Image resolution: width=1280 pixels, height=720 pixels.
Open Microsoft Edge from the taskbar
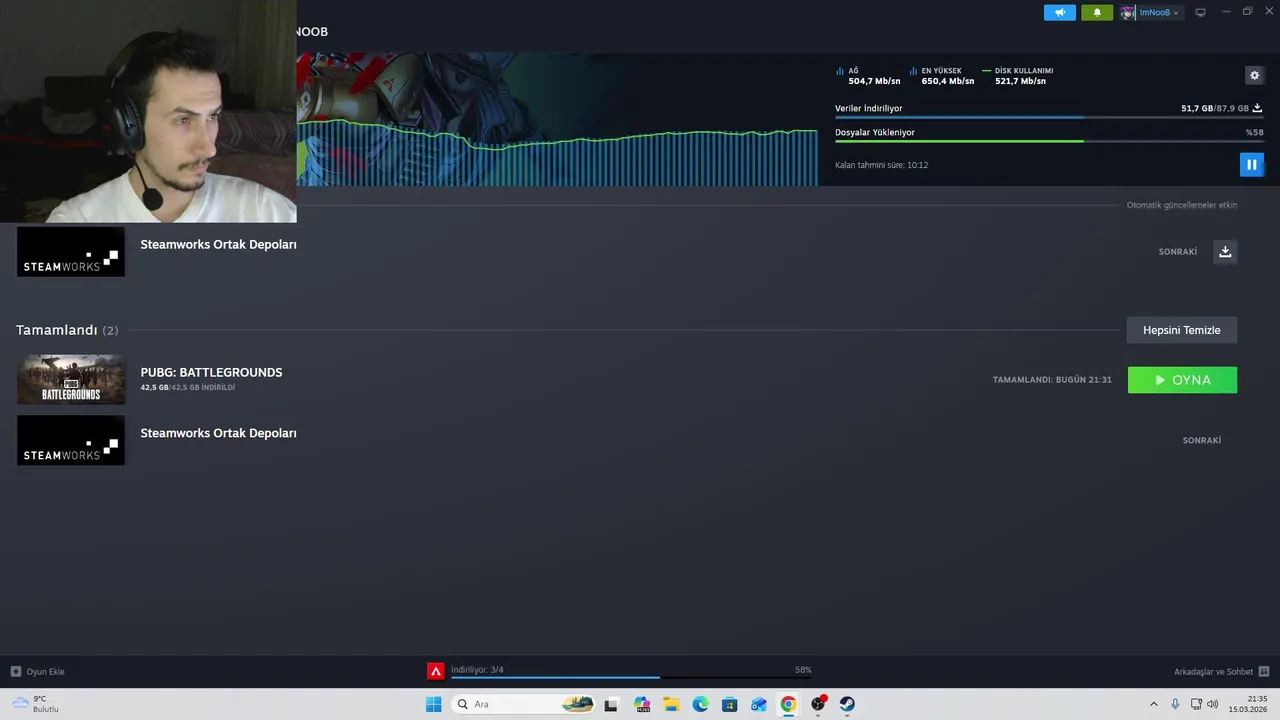click(x=700, y=704)
